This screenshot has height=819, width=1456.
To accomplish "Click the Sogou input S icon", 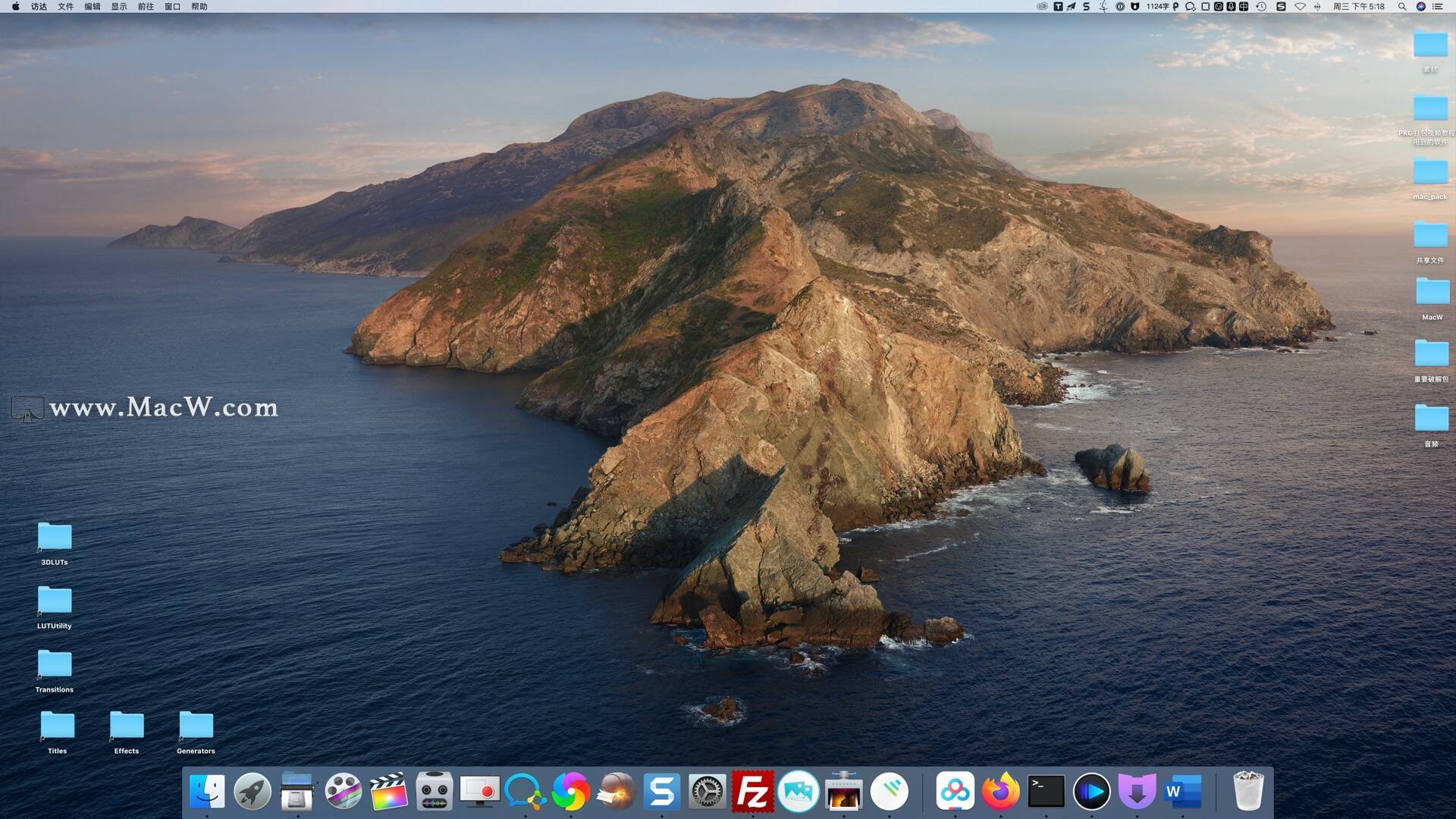I will coord(1282,7).
